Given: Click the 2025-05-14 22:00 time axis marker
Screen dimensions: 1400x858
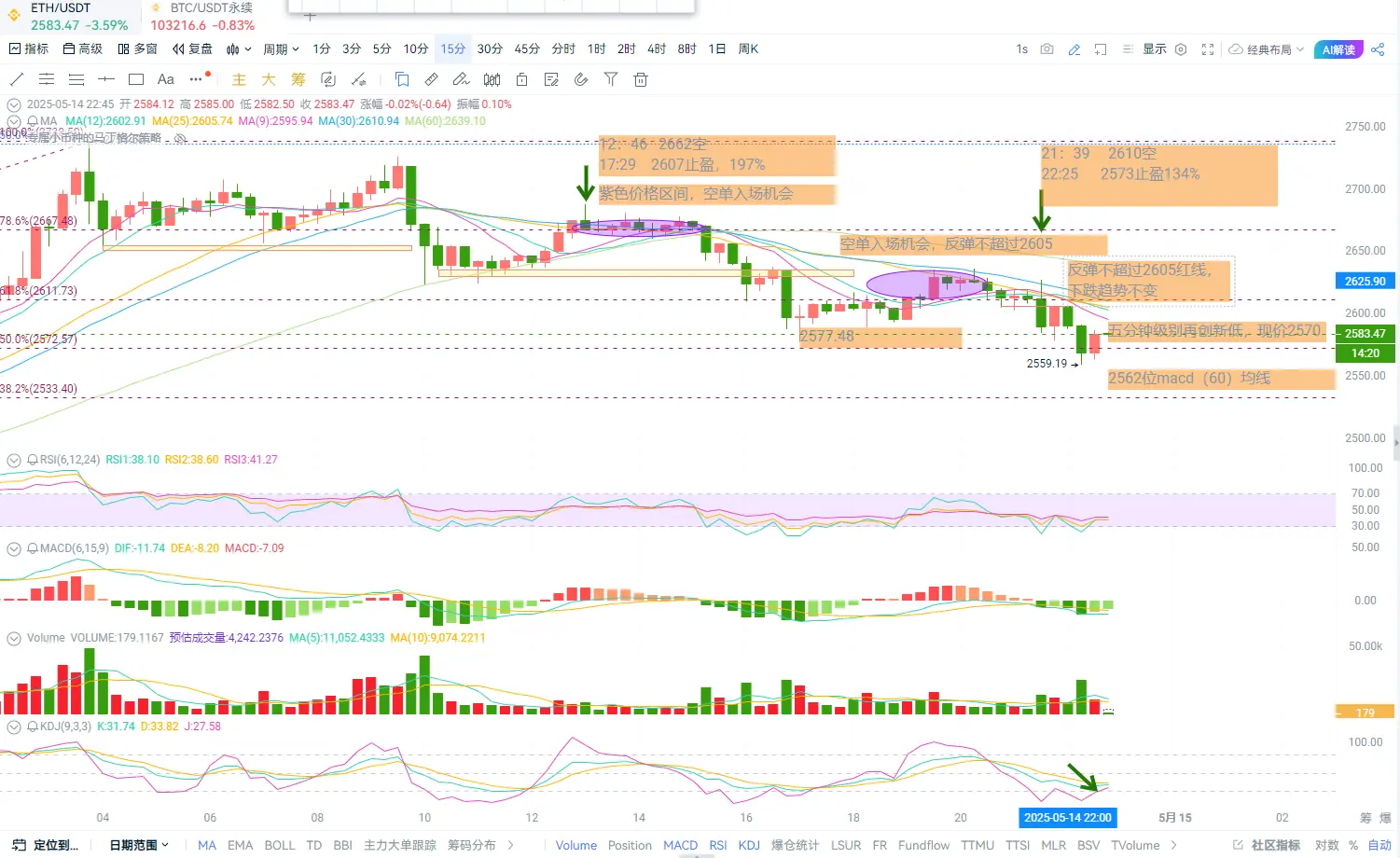Looking at the screenshot, I should [1067, 818].
